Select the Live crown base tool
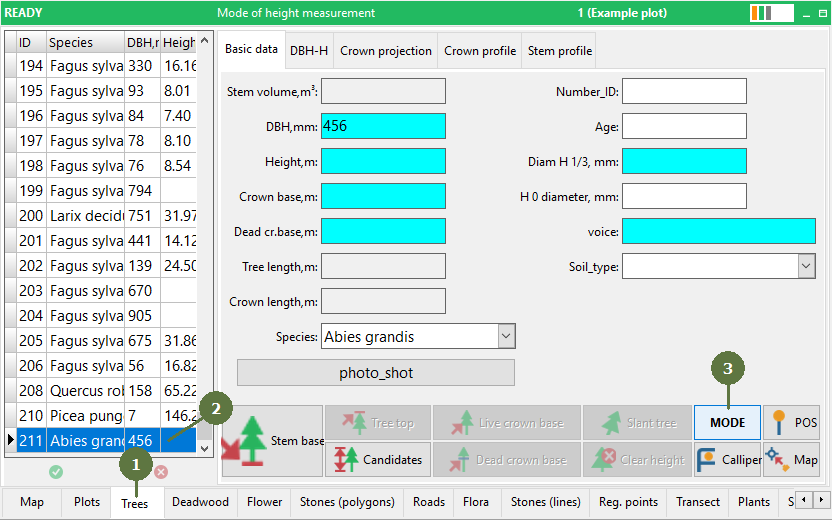 [507, 423]
